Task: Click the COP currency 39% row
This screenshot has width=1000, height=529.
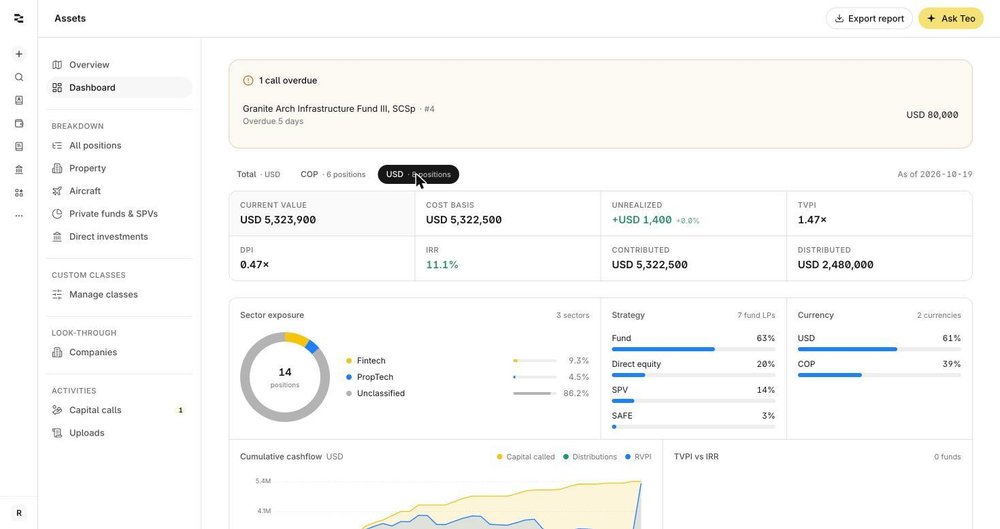Action: (x=879, y=368)
